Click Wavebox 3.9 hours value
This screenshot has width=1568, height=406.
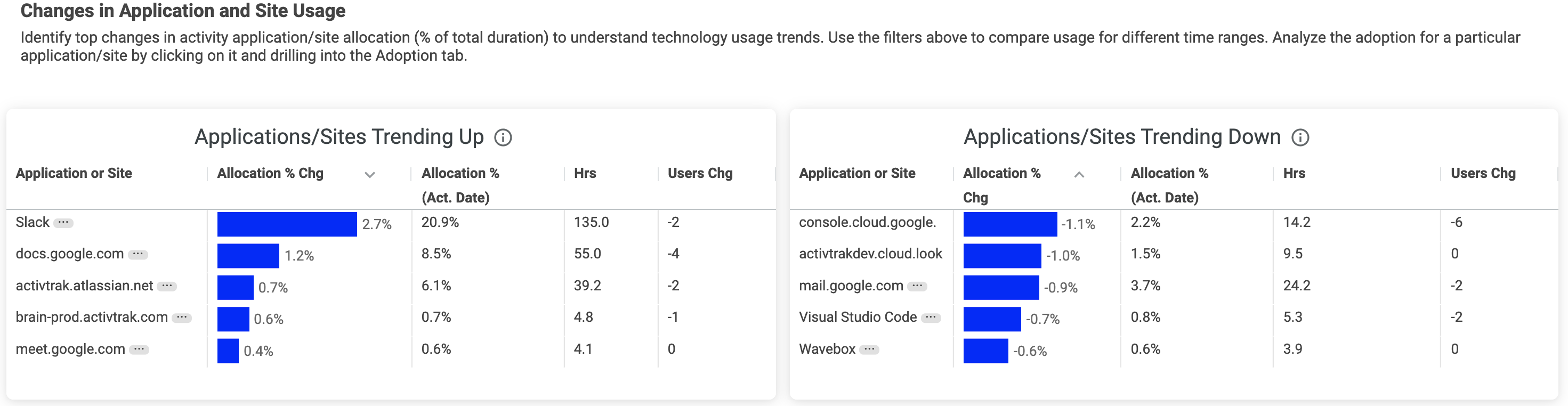click(x=1293, y=349)
